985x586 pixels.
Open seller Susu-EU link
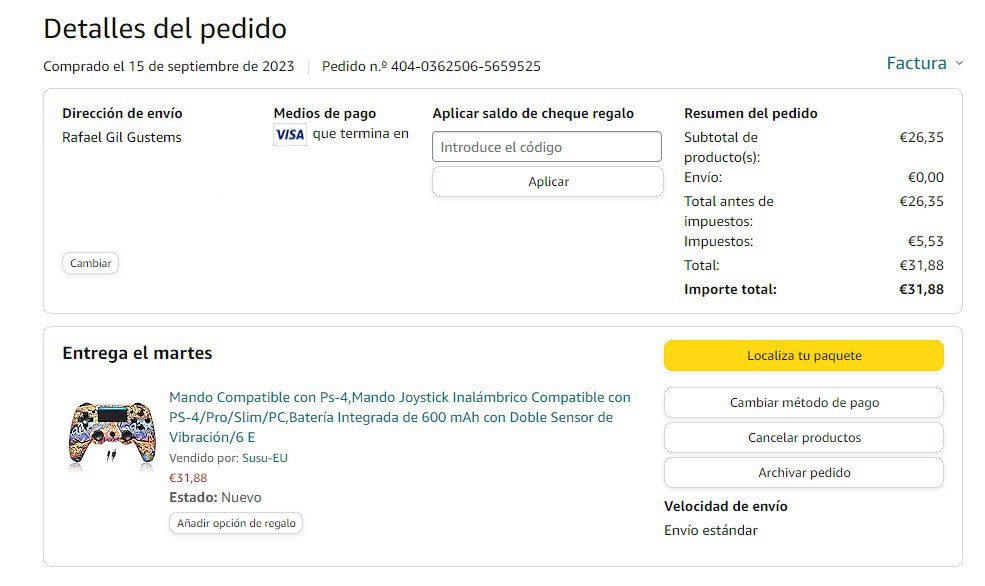264,458
